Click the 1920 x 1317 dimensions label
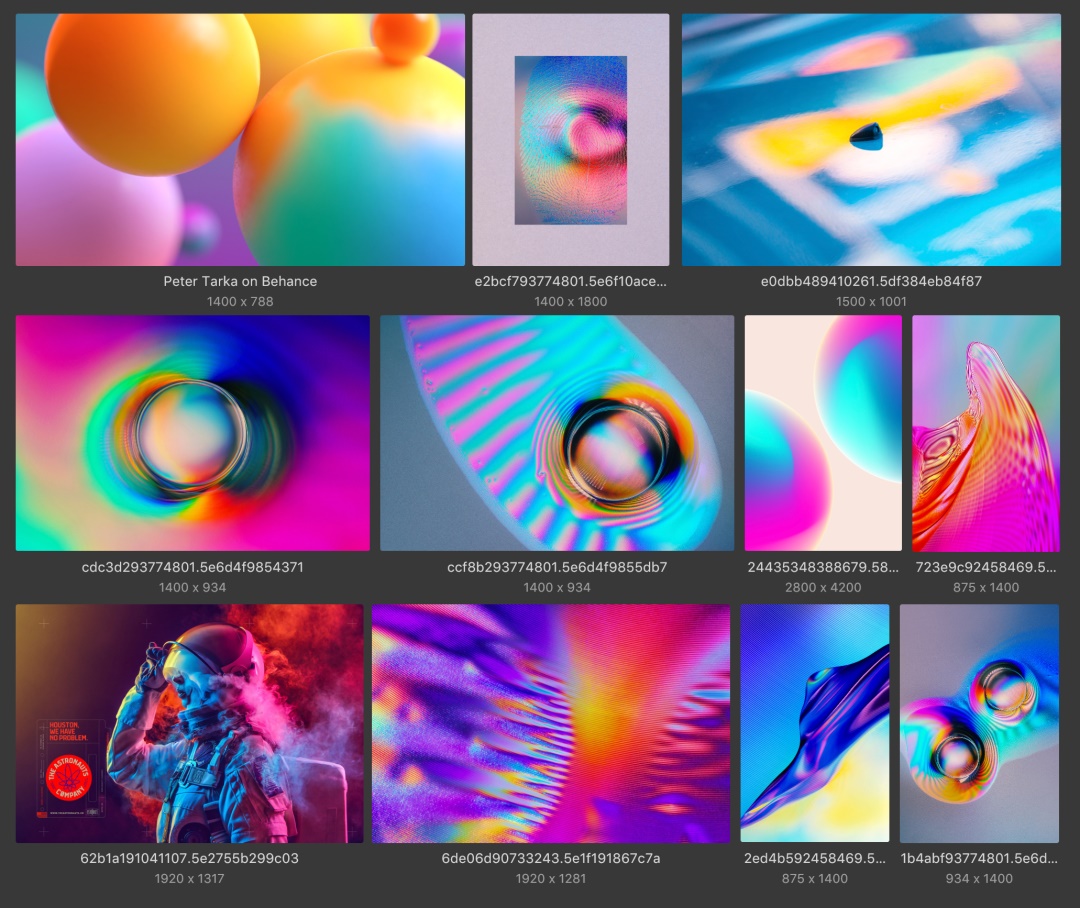Image resolution: width=1080 pixels, height=908 pixels. [189, 879]
